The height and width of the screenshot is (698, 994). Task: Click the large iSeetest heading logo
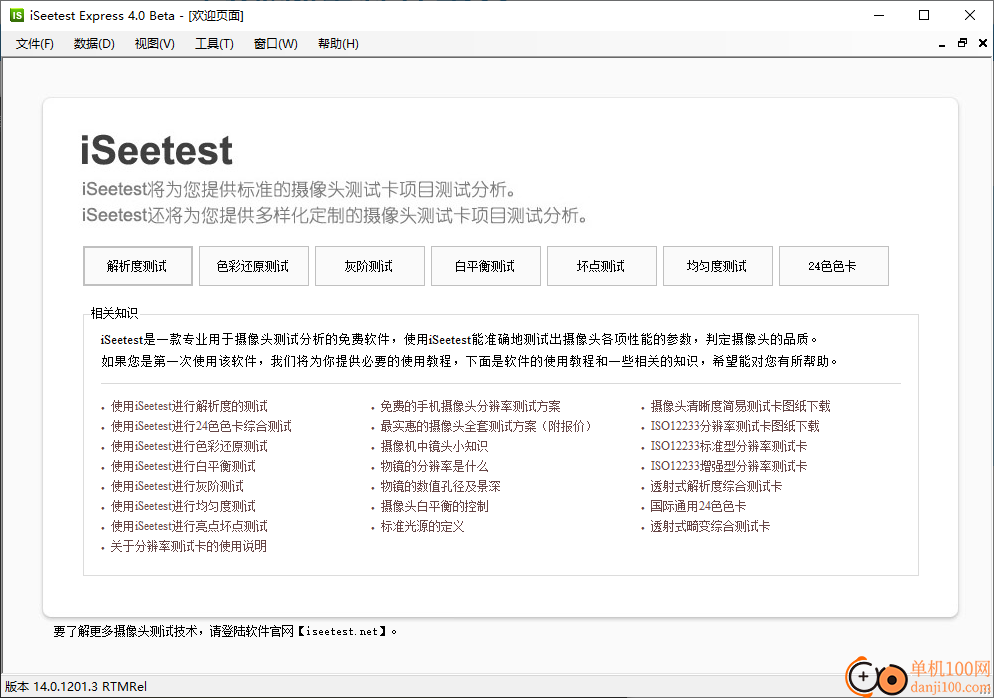(x=157, y=150)
